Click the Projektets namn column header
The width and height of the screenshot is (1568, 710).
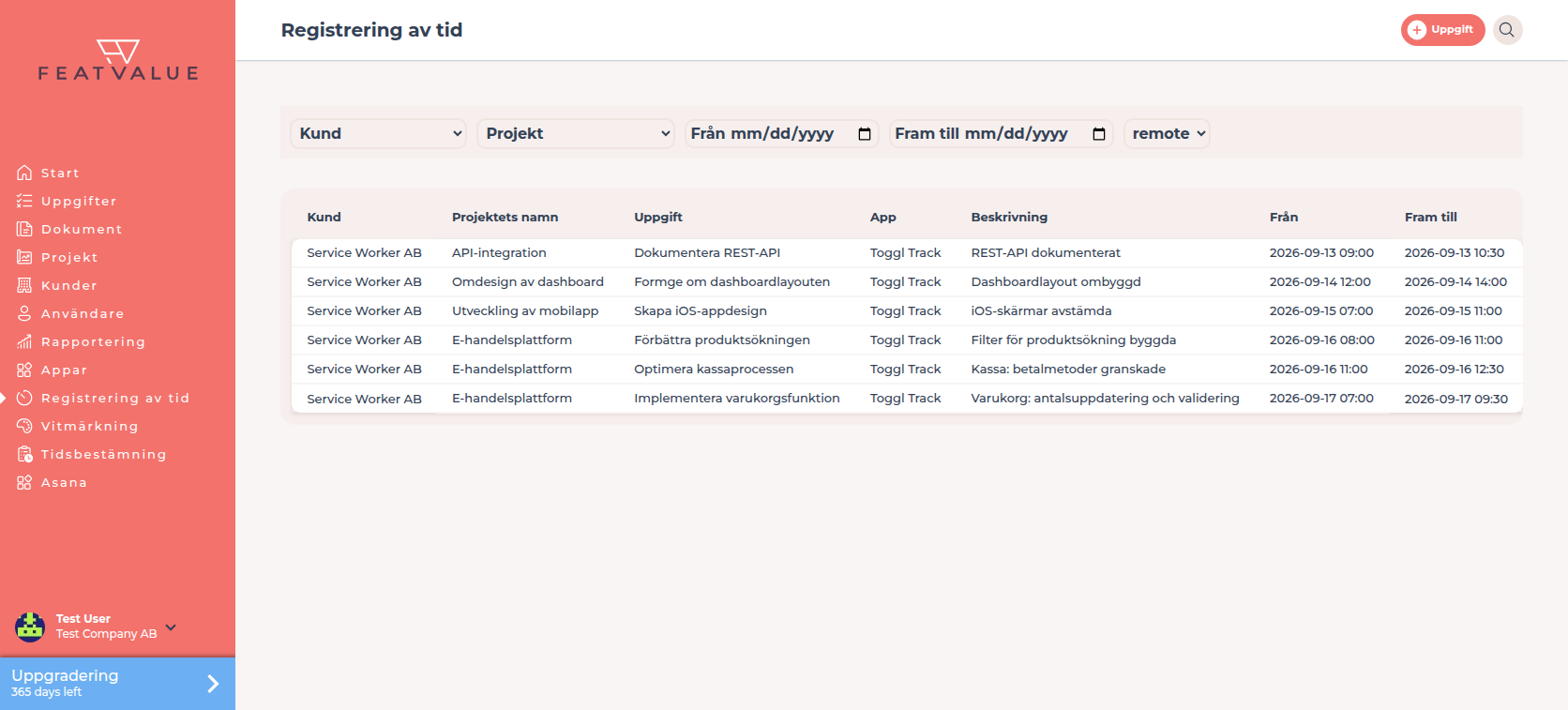coord(505,217)
